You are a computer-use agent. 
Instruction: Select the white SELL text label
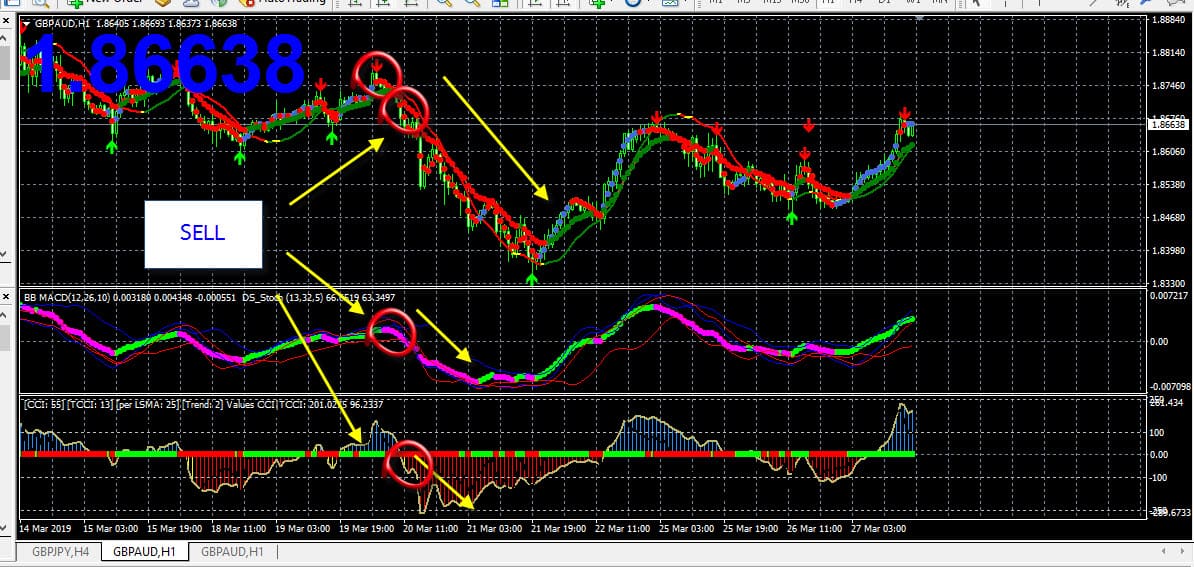pyautogui.click(x=203, y=233)
